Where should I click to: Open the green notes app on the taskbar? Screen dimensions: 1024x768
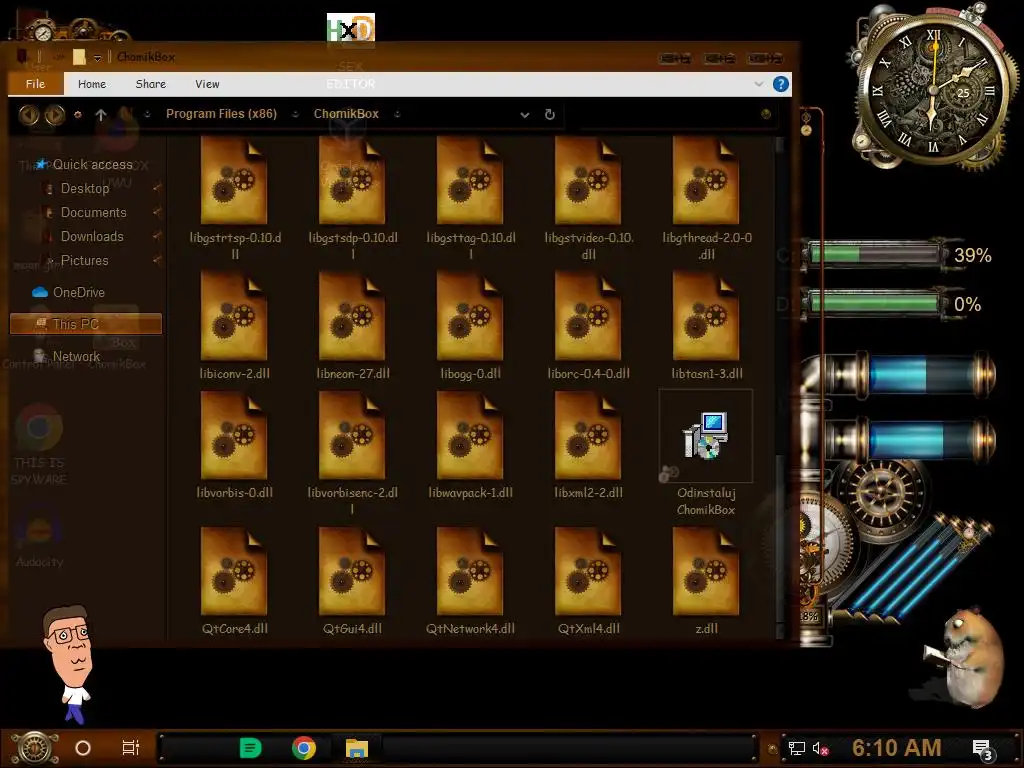pyautogui.click(x=250, y=748)
